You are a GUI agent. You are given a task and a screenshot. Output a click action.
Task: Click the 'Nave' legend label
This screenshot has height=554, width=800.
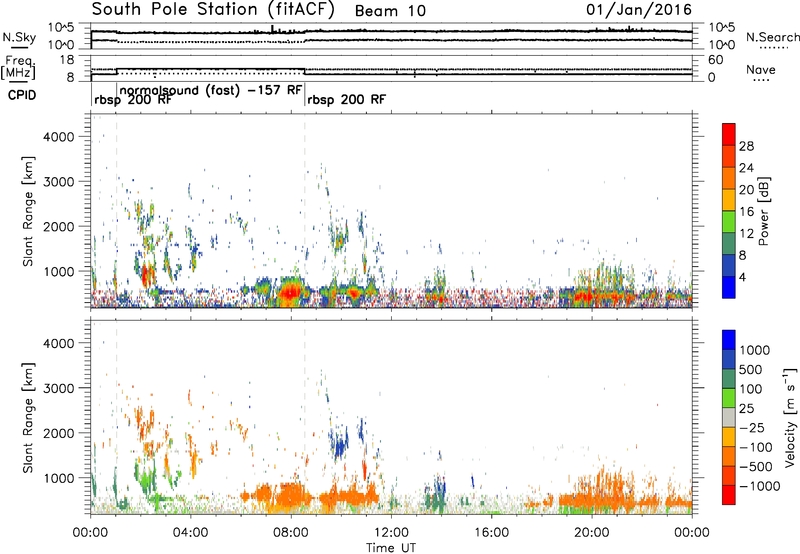(761, 69)
